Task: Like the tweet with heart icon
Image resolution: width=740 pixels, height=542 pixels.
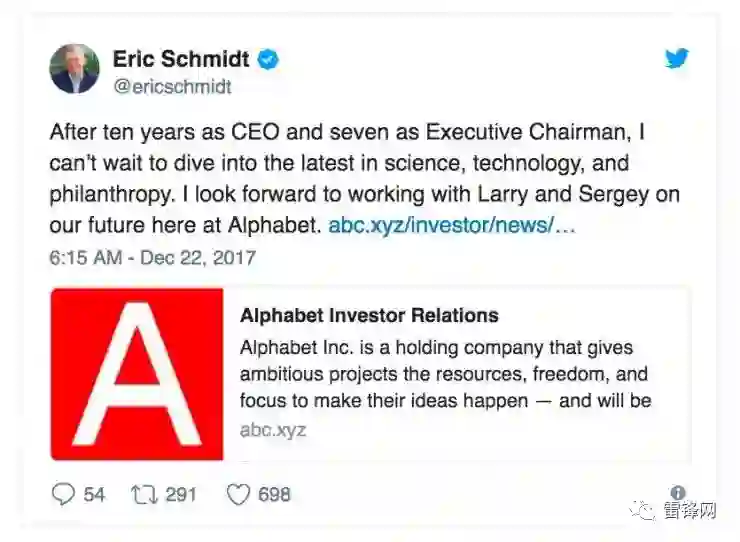Action: (236, 494)
